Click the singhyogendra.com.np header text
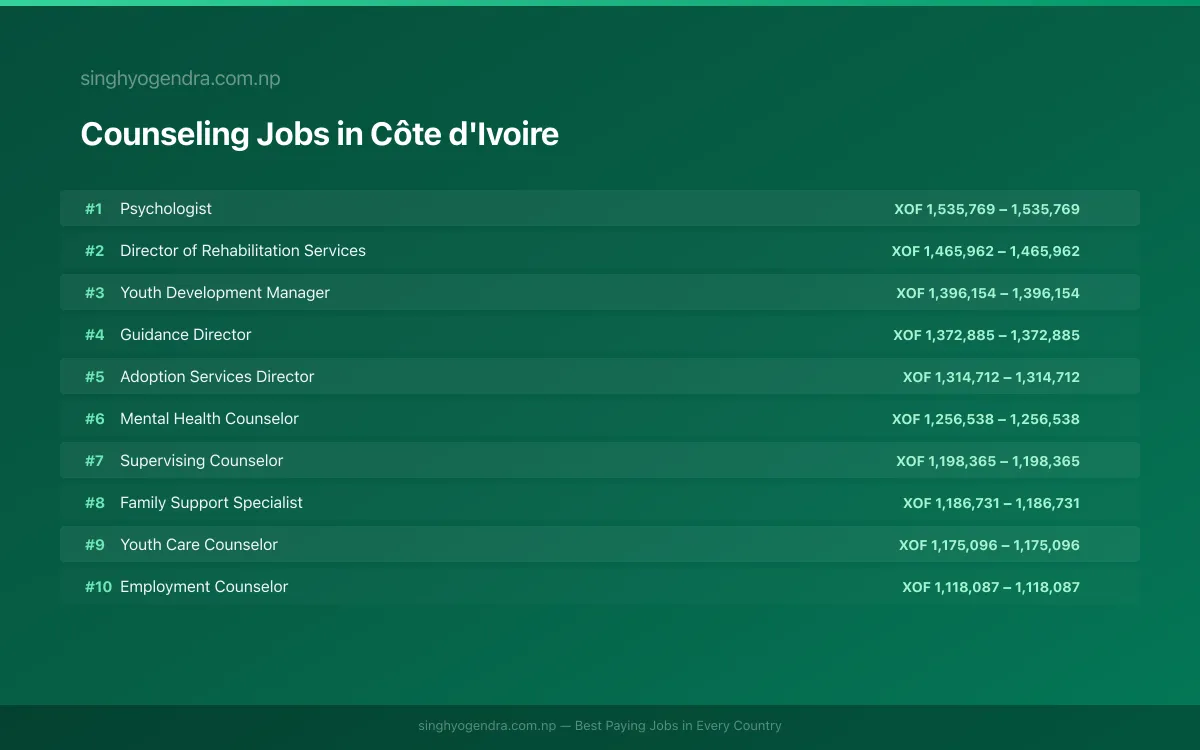1200x750 pixels. (180, 79)
